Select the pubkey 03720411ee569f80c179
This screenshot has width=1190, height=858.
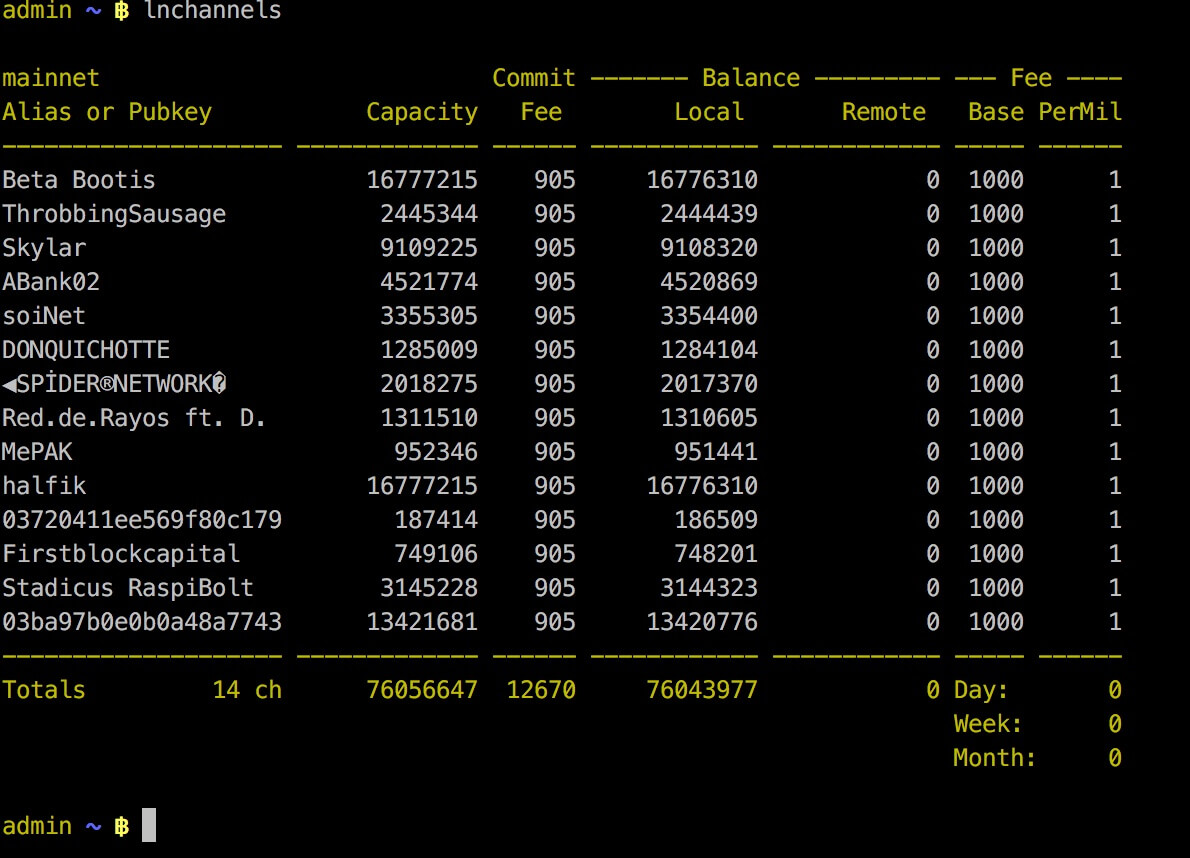click(x=142, y=520)
